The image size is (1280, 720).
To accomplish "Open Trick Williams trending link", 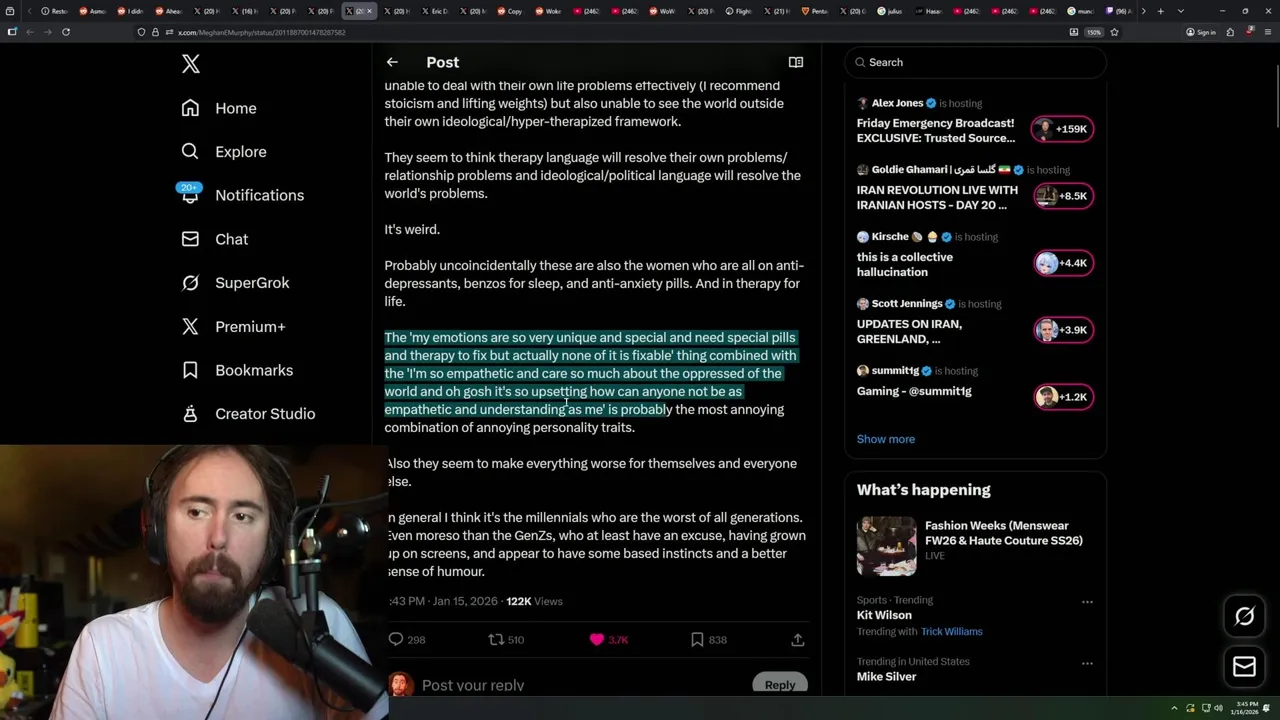I will (951, 631).
